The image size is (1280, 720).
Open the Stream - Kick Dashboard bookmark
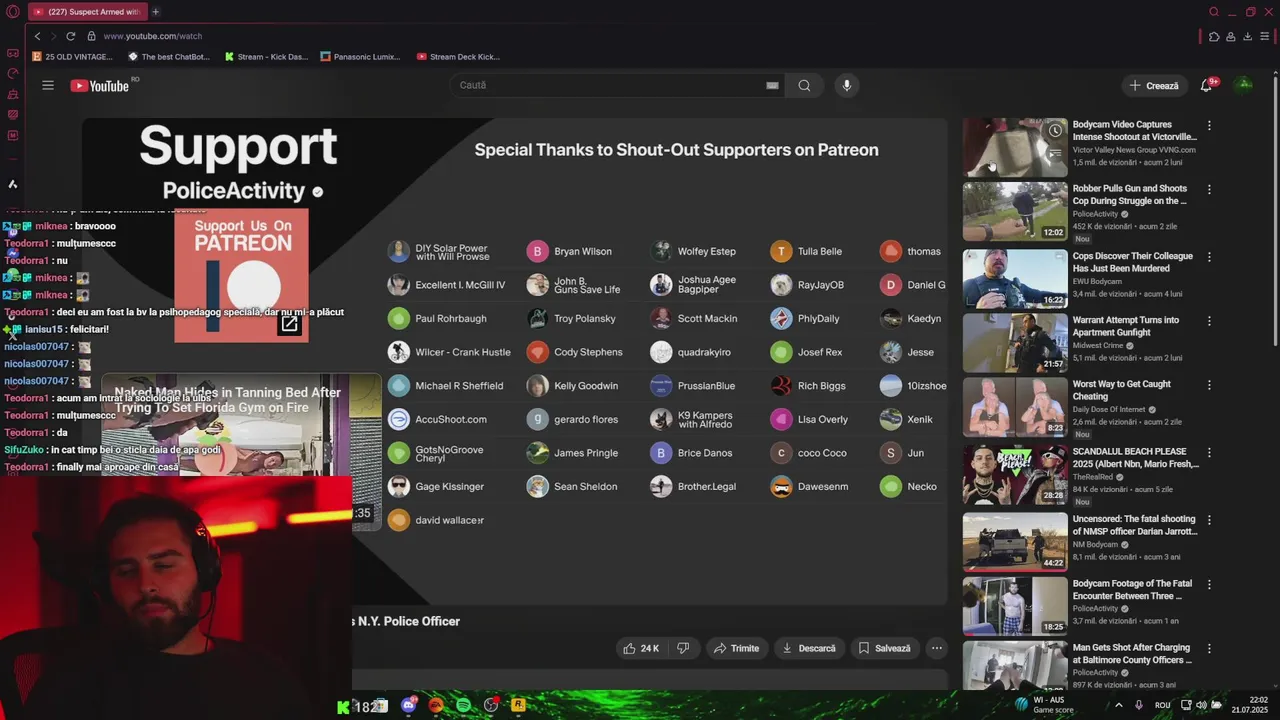click(266, 57)
